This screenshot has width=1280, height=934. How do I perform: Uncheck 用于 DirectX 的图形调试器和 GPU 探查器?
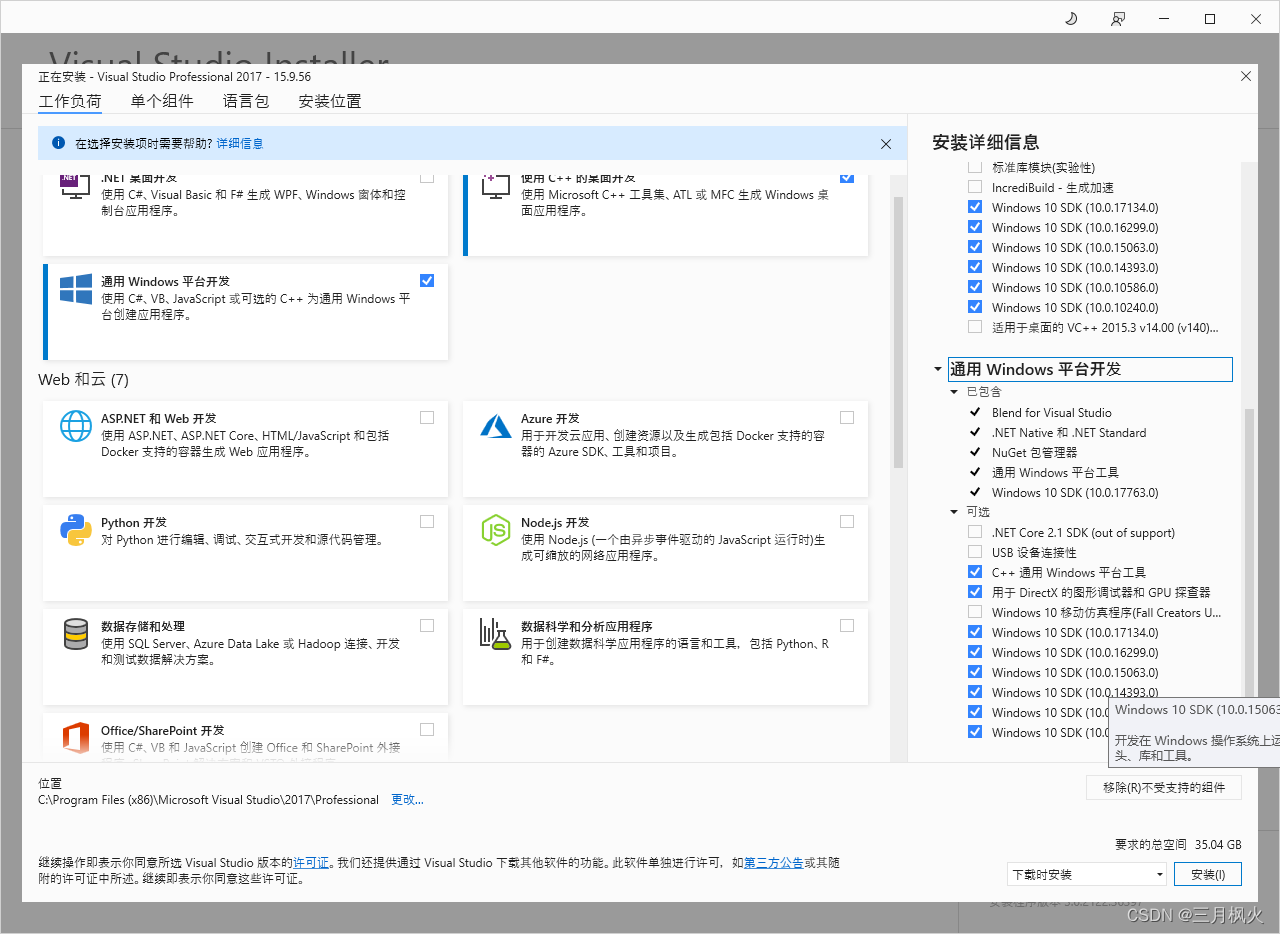(975, 592)
